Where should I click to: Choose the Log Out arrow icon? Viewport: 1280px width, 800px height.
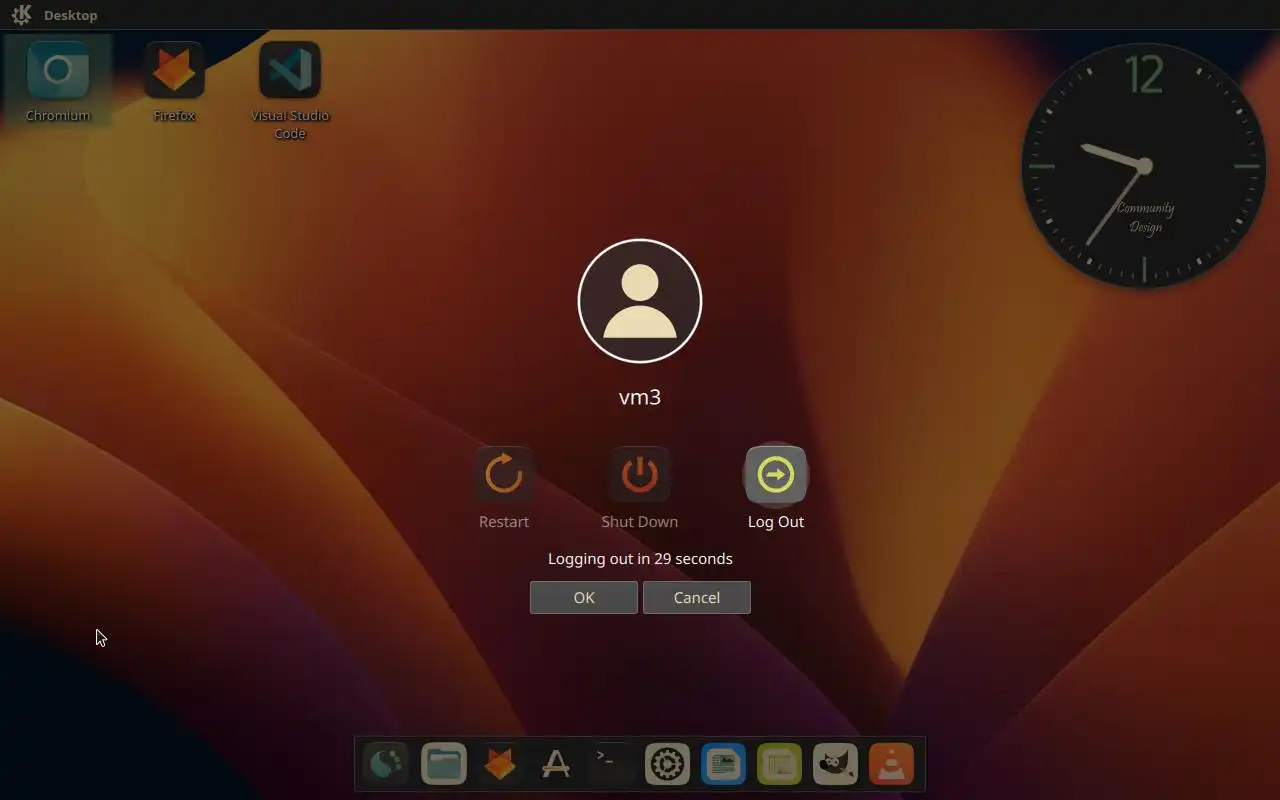[x=776, y=474]
